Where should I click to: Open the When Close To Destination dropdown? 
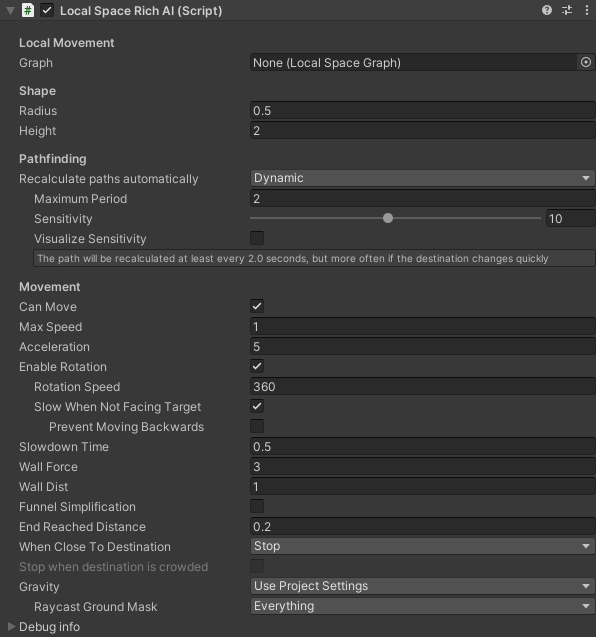pos(423,546)
